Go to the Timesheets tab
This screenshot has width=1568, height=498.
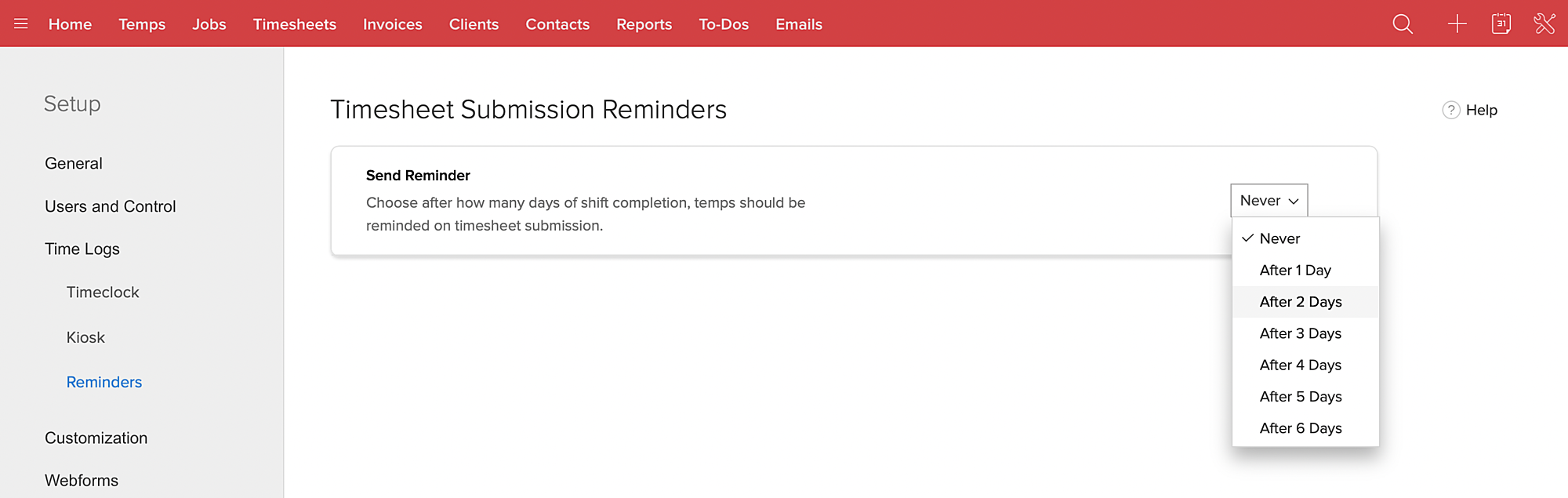(x=294, y=24)
